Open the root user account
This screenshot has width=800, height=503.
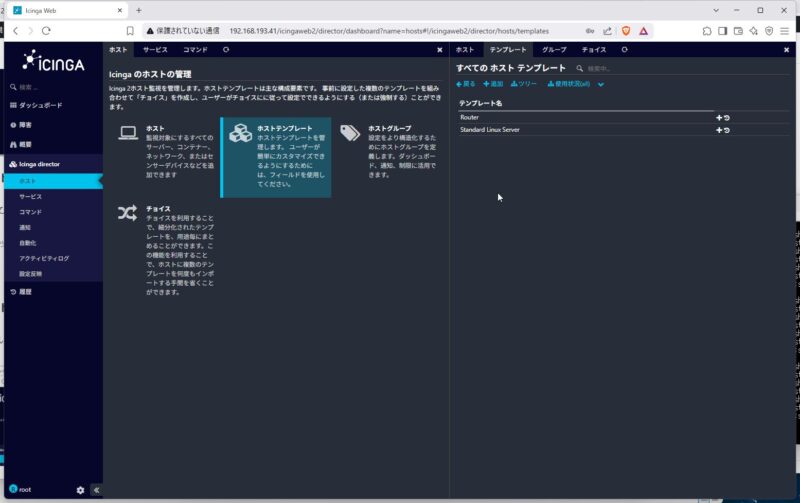[20, 489]
